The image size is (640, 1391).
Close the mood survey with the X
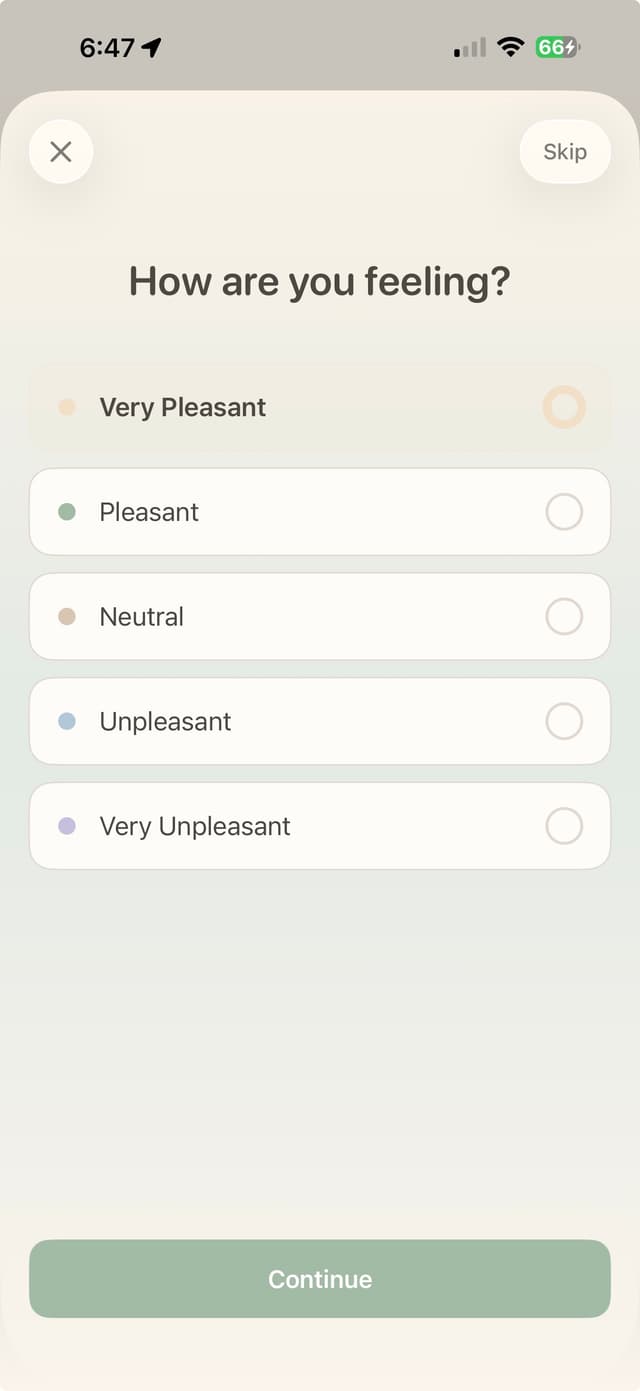point(61,151)
